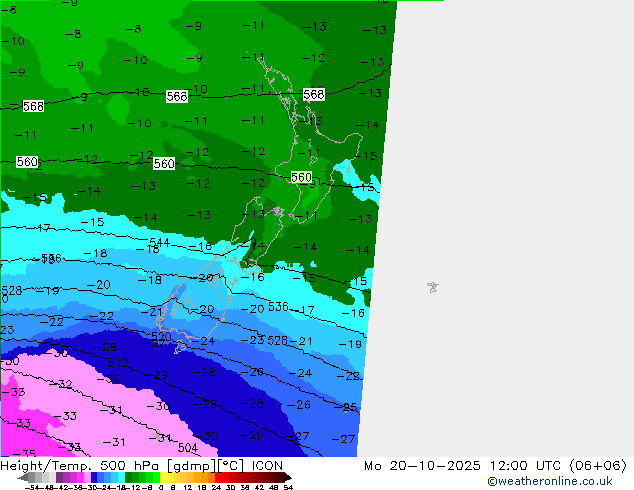
Task: Click the Stewart Island outline below South Island
Action: point(180,347)
